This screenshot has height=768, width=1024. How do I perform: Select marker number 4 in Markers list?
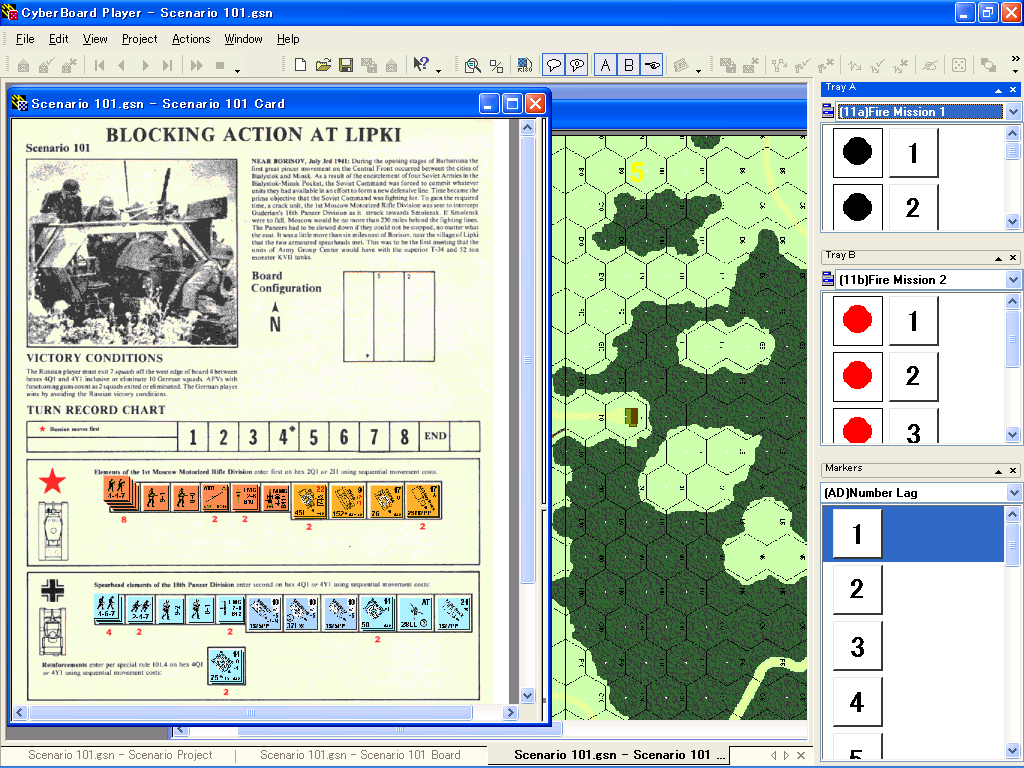[x=857, y=702]
